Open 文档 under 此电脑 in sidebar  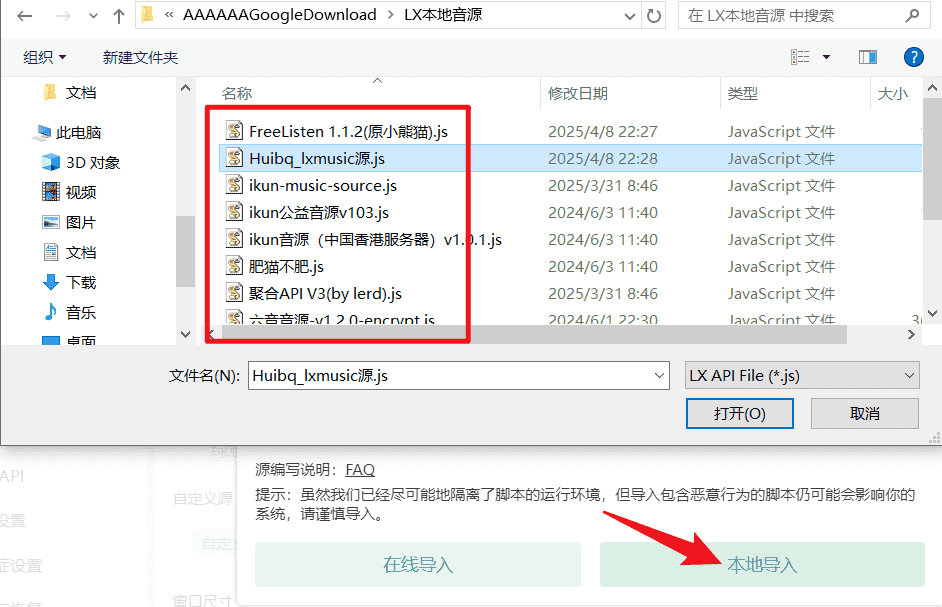tap(81, 252)
